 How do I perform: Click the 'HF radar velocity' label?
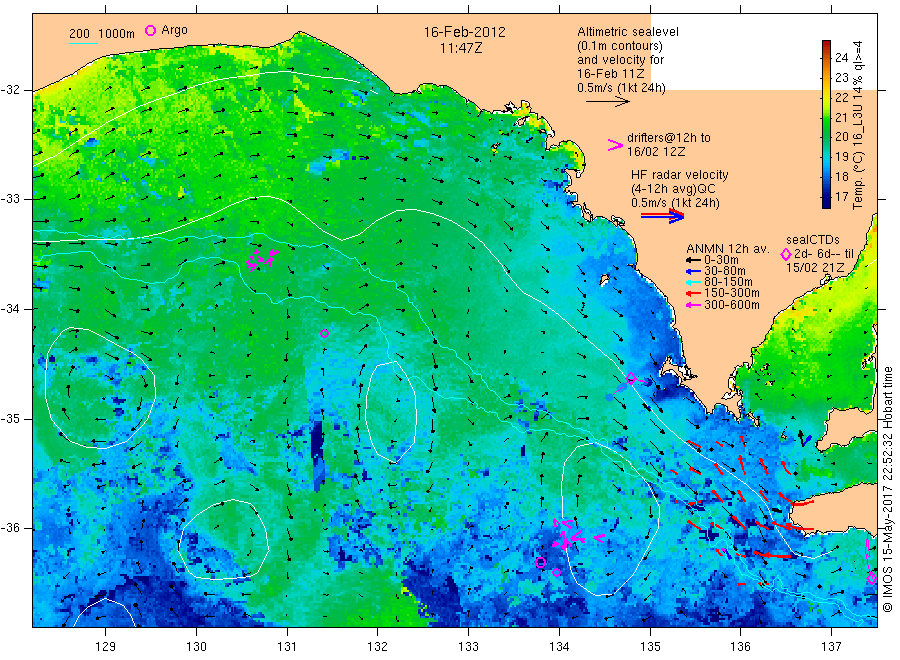pos(680,174)
